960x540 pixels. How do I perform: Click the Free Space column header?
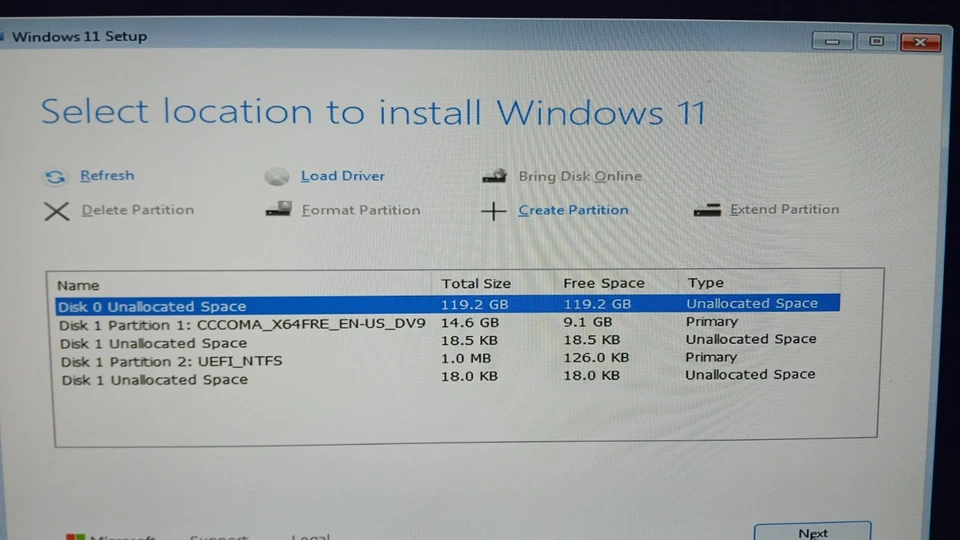click(x=604, y=283)
